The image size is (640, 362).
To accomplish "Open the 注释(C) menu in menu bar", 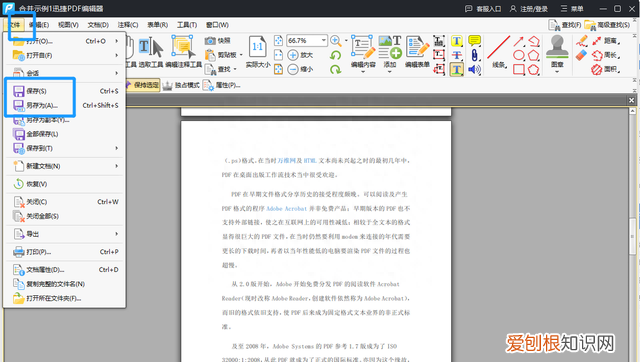I will pyautogui.click(x=128, y=25).
